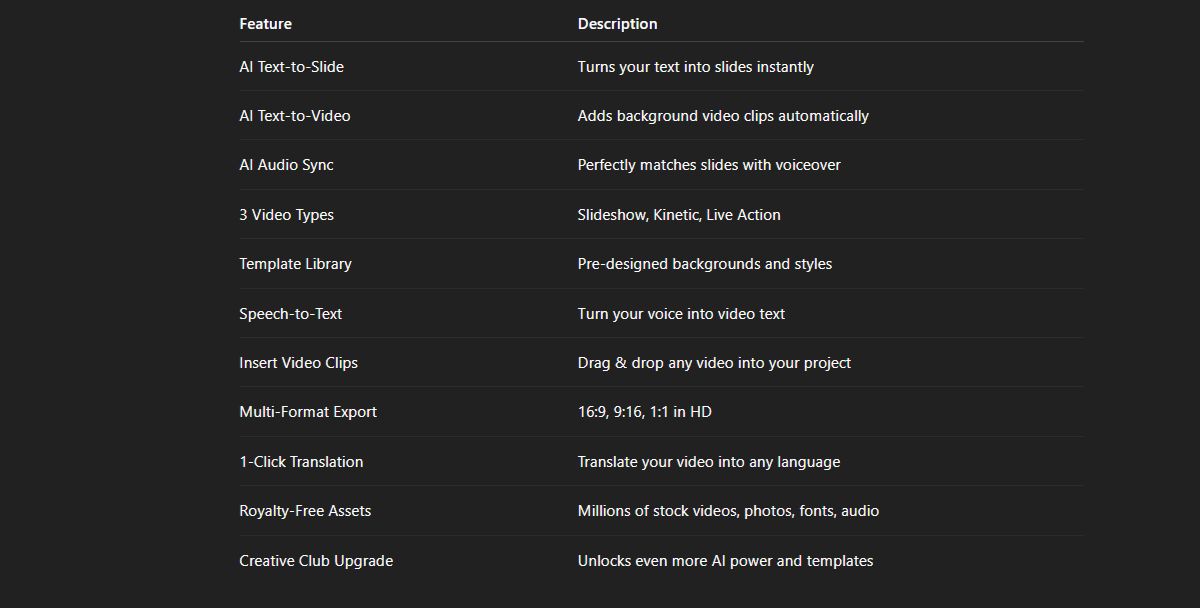Image resolution: width=1200 pixels, height=608 pixels.
Task: Select the Template Library feature cell
Action: (296, 264)
